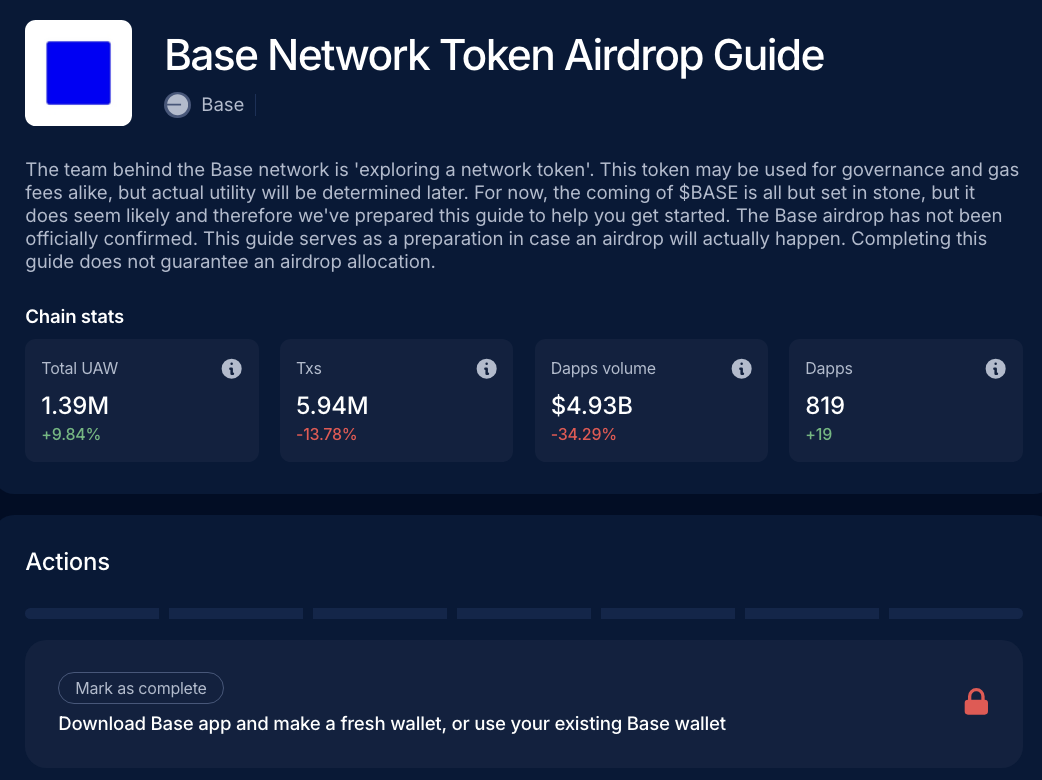Click the blue square Base logo
Screen dimensions: 1042x780
[79, 73]
